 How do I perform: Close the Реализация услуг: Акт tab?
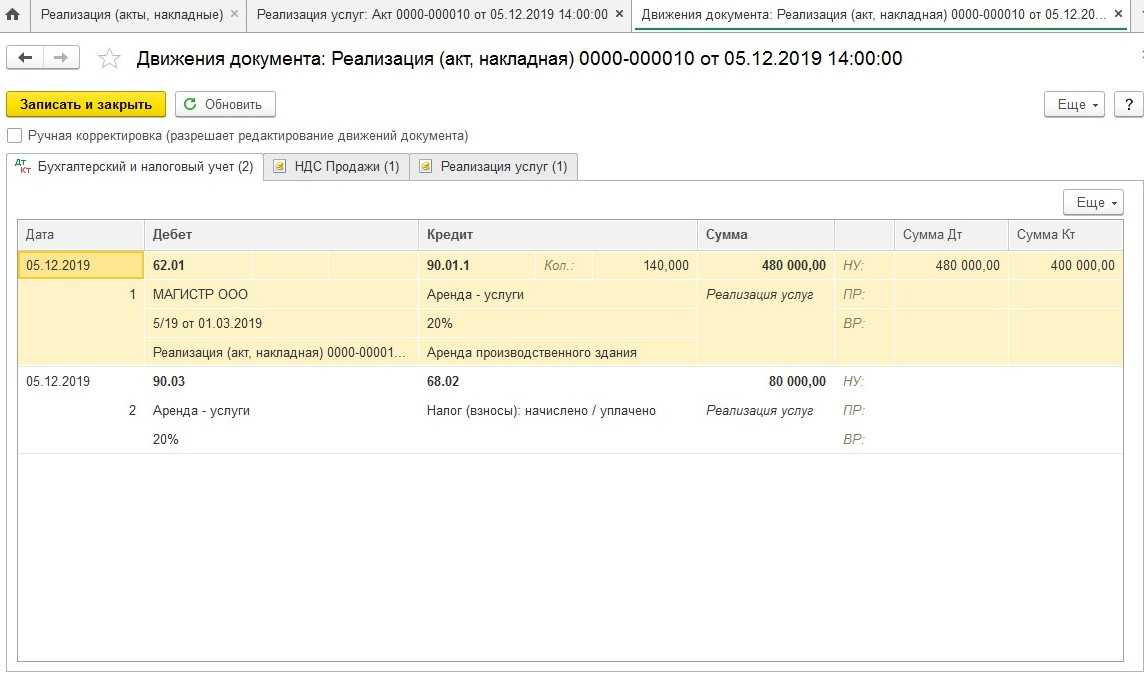click(619, 15)
